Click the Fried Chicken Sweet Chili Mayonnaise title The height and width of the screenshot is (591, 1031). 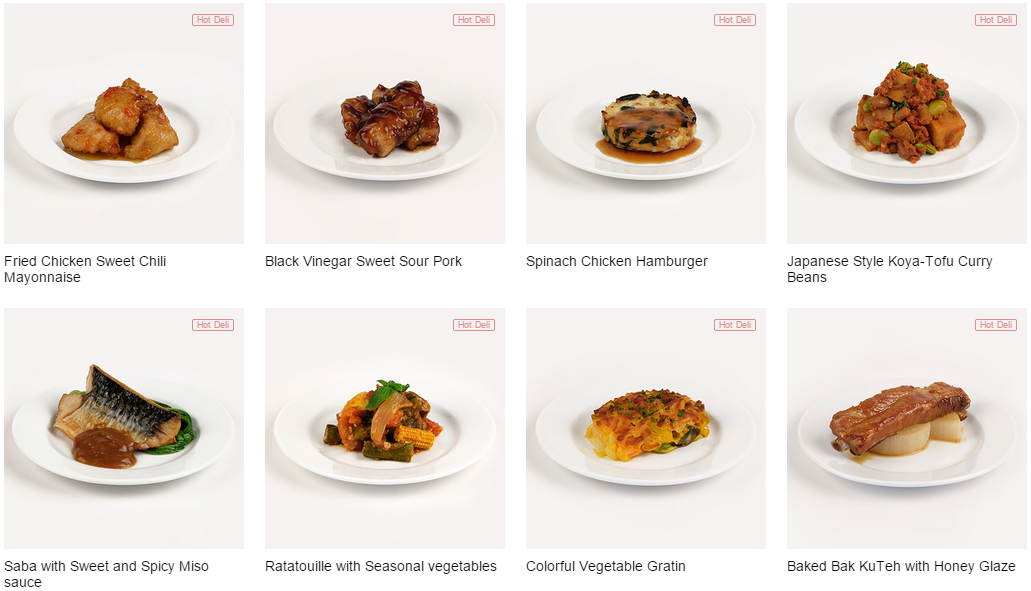(85, 269)
